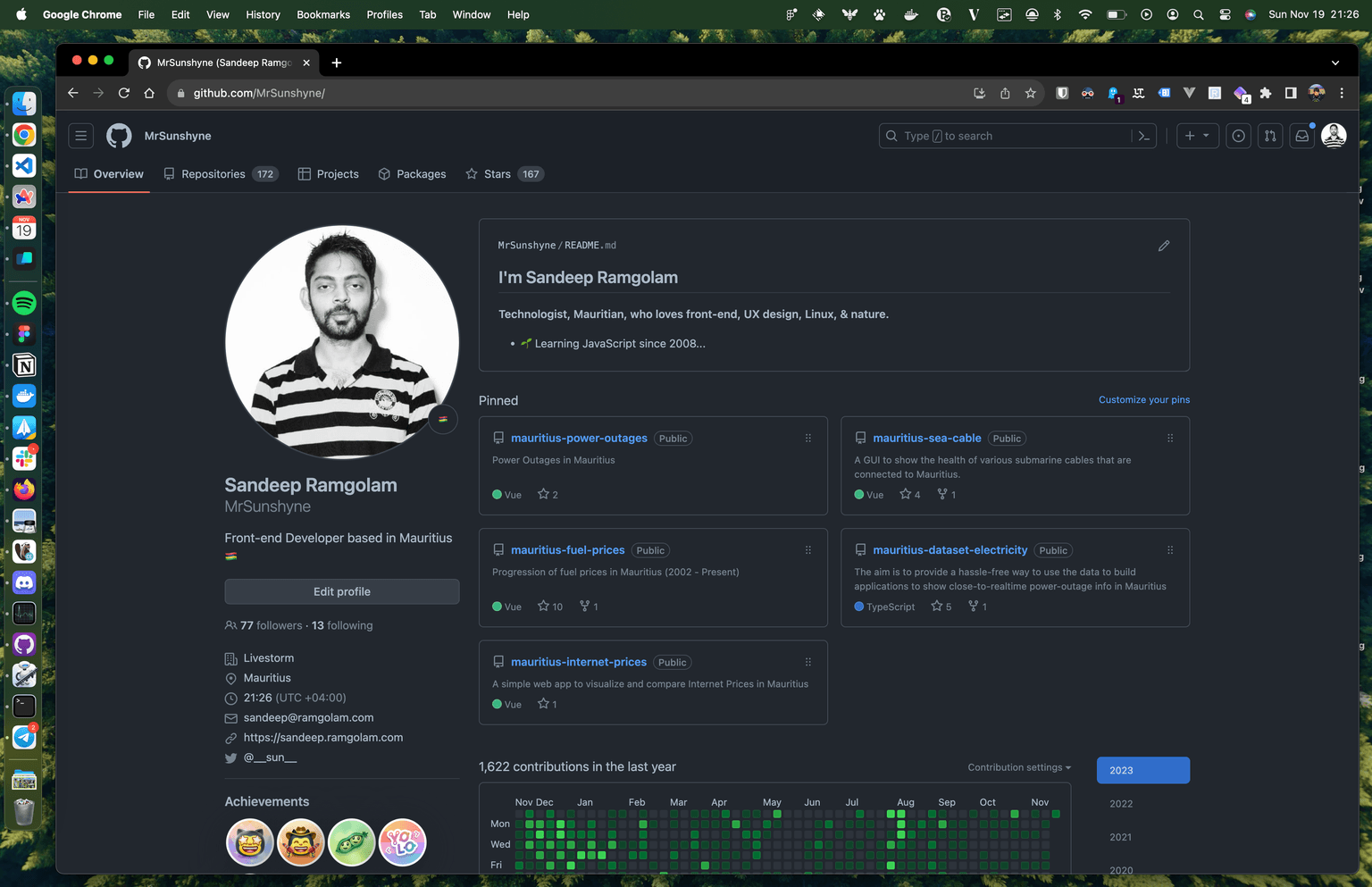Click the drag handle on mauritius-internet-prices pin
Screen dimensions: 1372x887
click(808, 662)
